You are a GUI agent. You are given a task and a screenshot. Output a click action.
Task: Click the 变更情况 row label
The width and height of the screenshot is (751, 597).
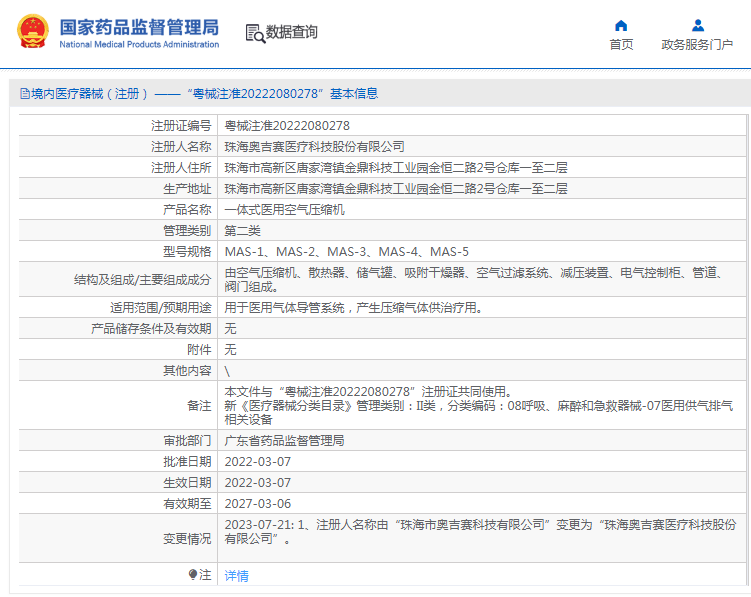tap(187, 539)
